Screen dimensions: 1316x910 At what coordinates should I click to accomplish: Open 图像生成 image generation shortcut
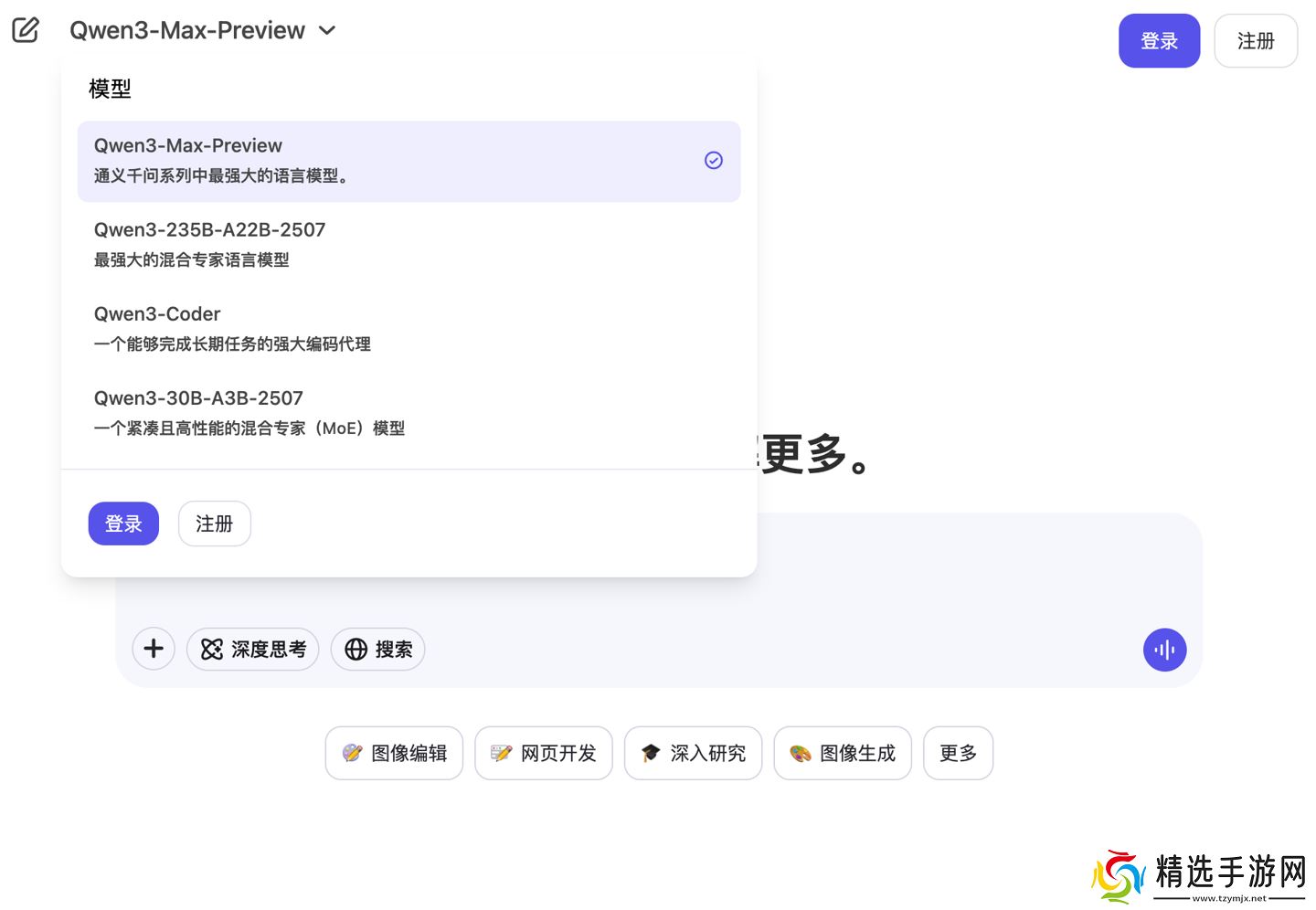pos(843,753)
